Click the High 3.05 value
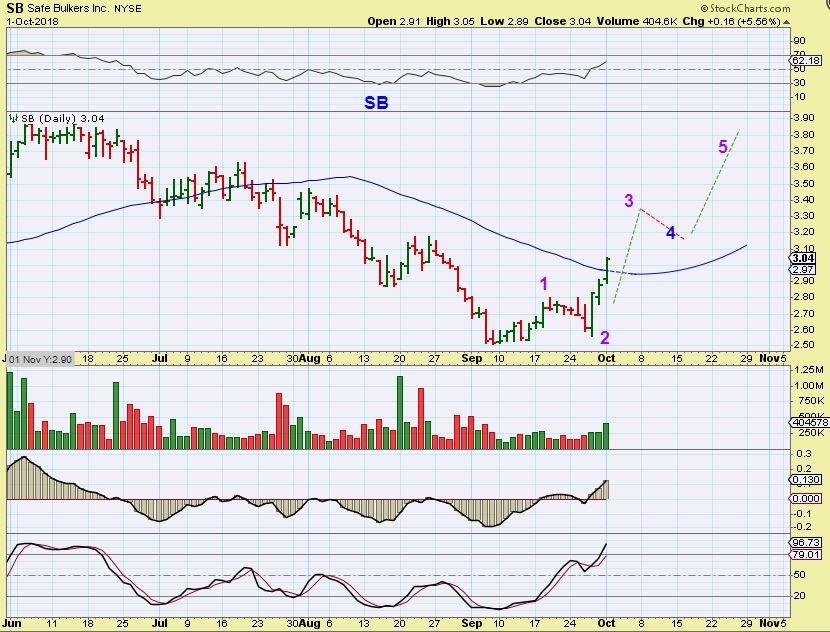The width and height of the screenshot is (830, 632). [x=449, y=22]
